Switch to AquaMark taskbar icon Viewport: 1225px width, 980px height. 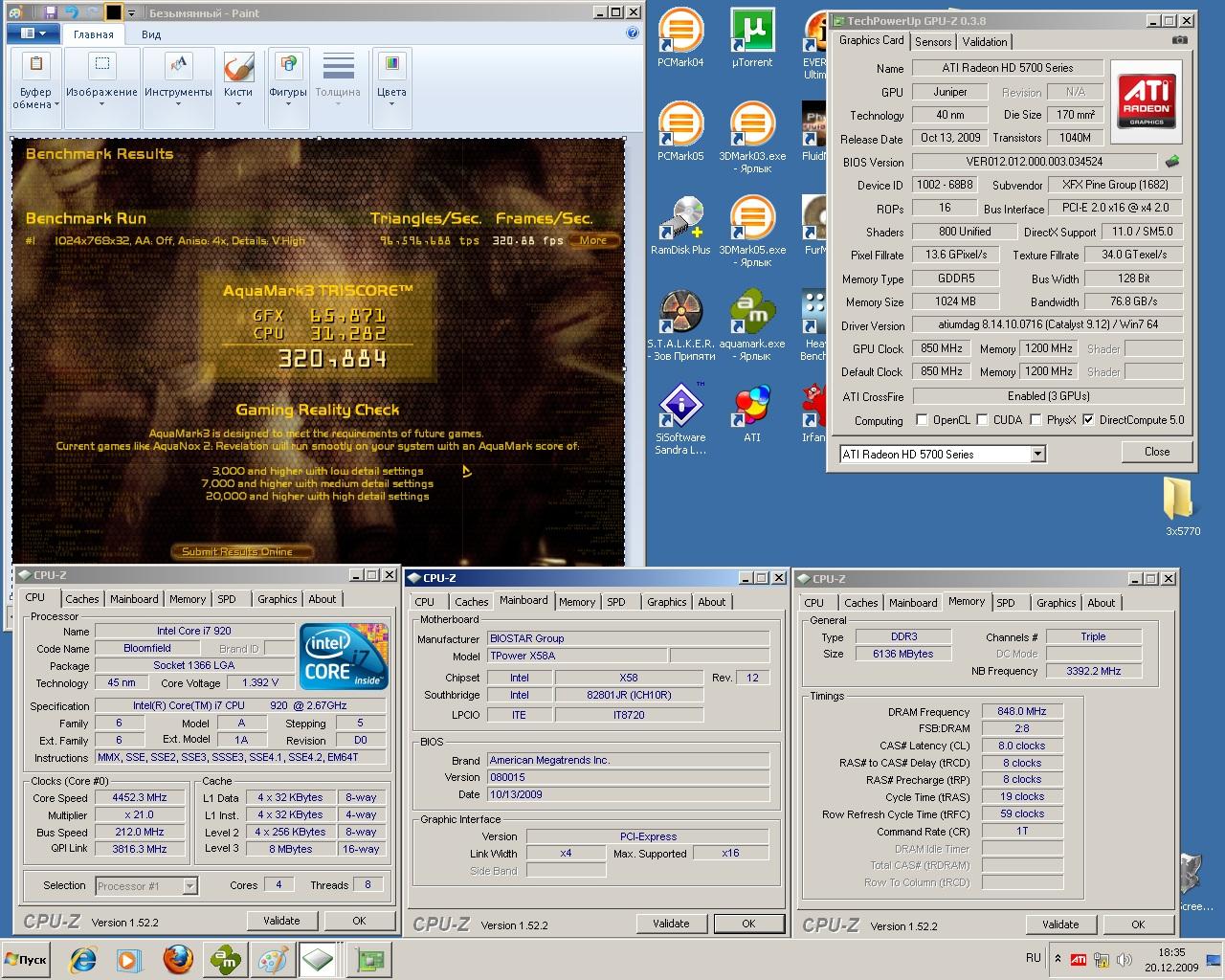click(226, 959)
